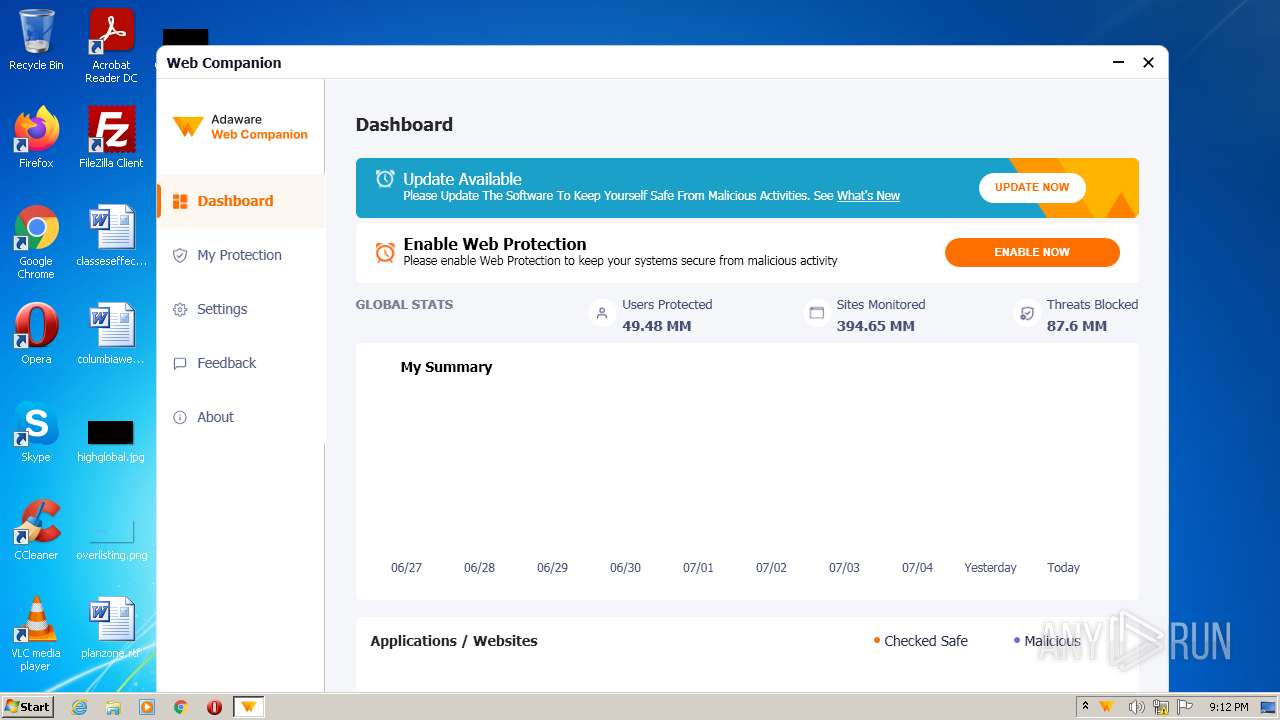Open the Firefox desktop shortcut
Screen dimensions: 1280x720
tap(36, 138)
